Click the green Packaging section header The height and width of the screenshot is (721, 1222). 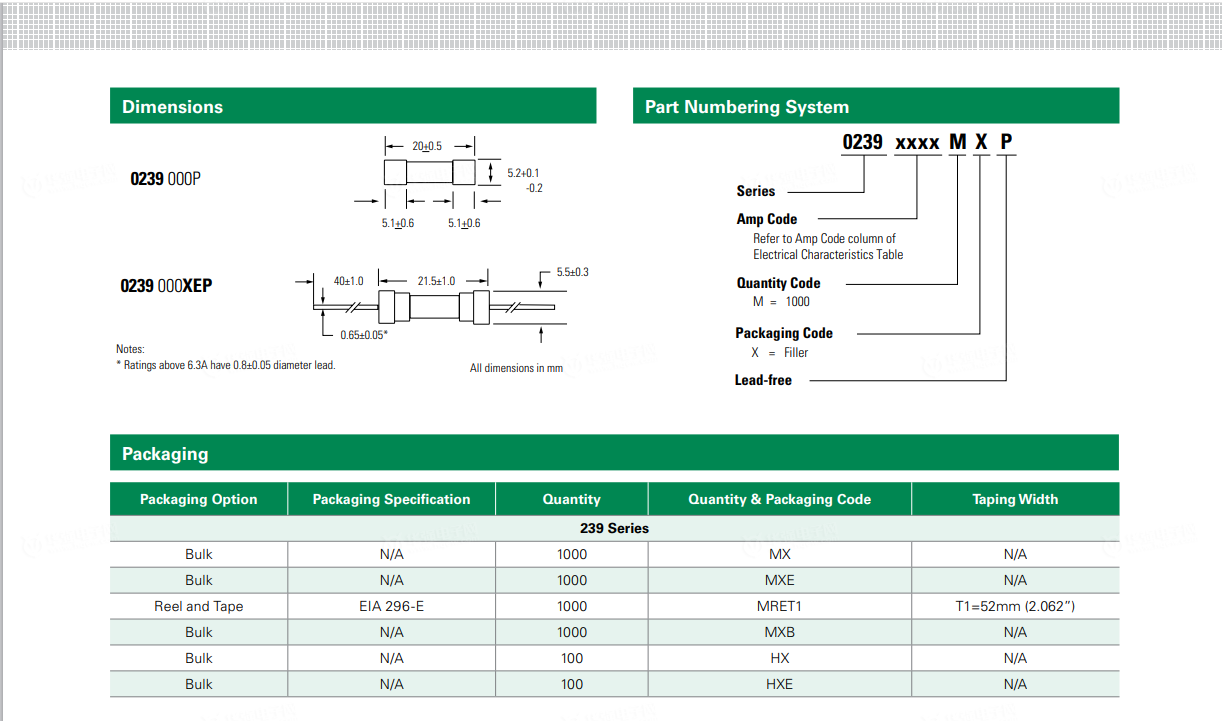(165, 454)
